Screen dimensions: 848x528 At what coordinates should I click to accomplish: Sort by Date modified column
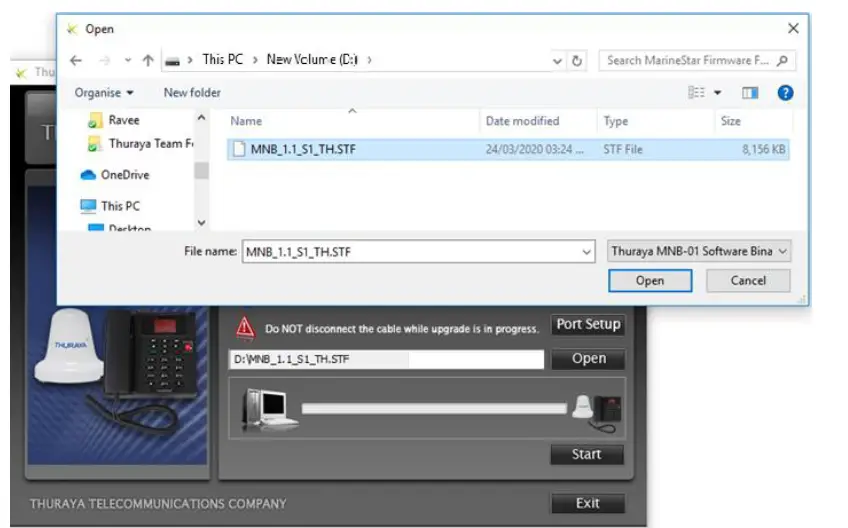click(522, 121)
